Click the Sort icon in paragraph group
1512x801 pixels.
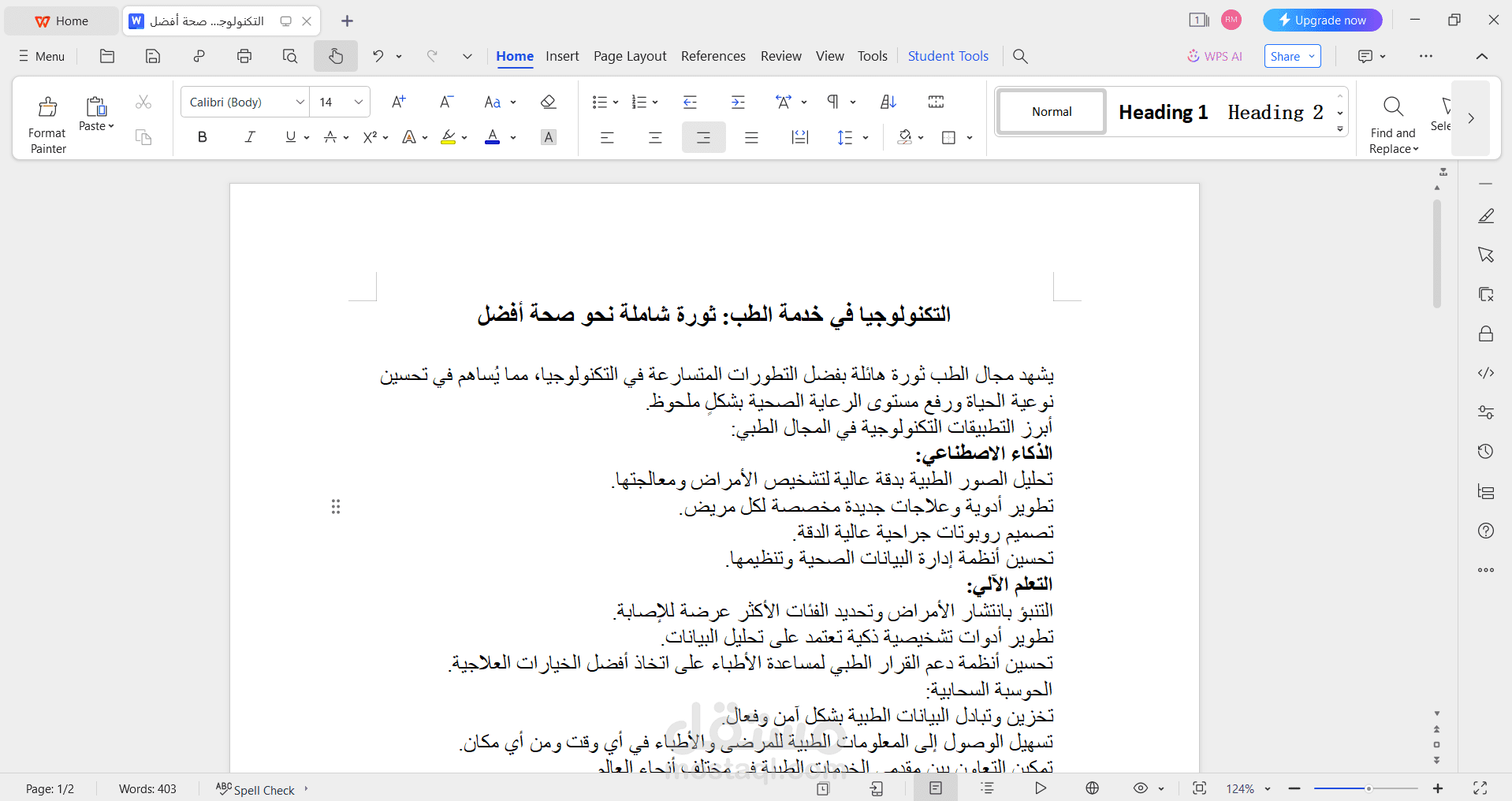tap(888, 102)
